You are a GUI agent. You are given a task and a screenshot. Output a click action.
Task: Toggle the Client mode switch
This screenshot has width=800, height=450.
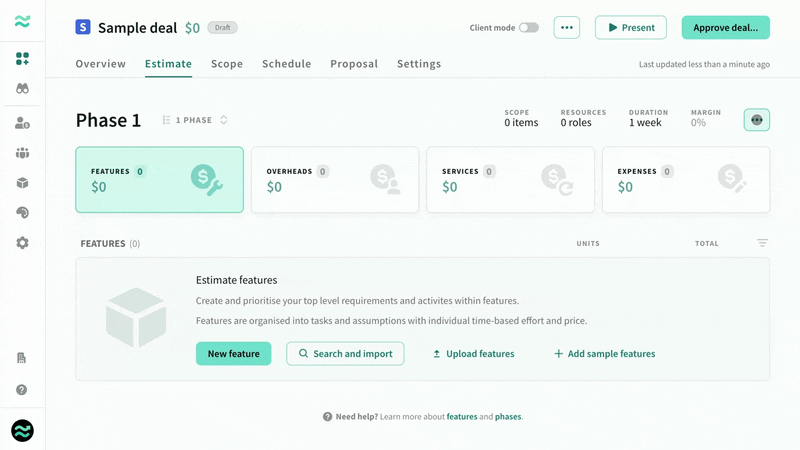pos(528,28)
